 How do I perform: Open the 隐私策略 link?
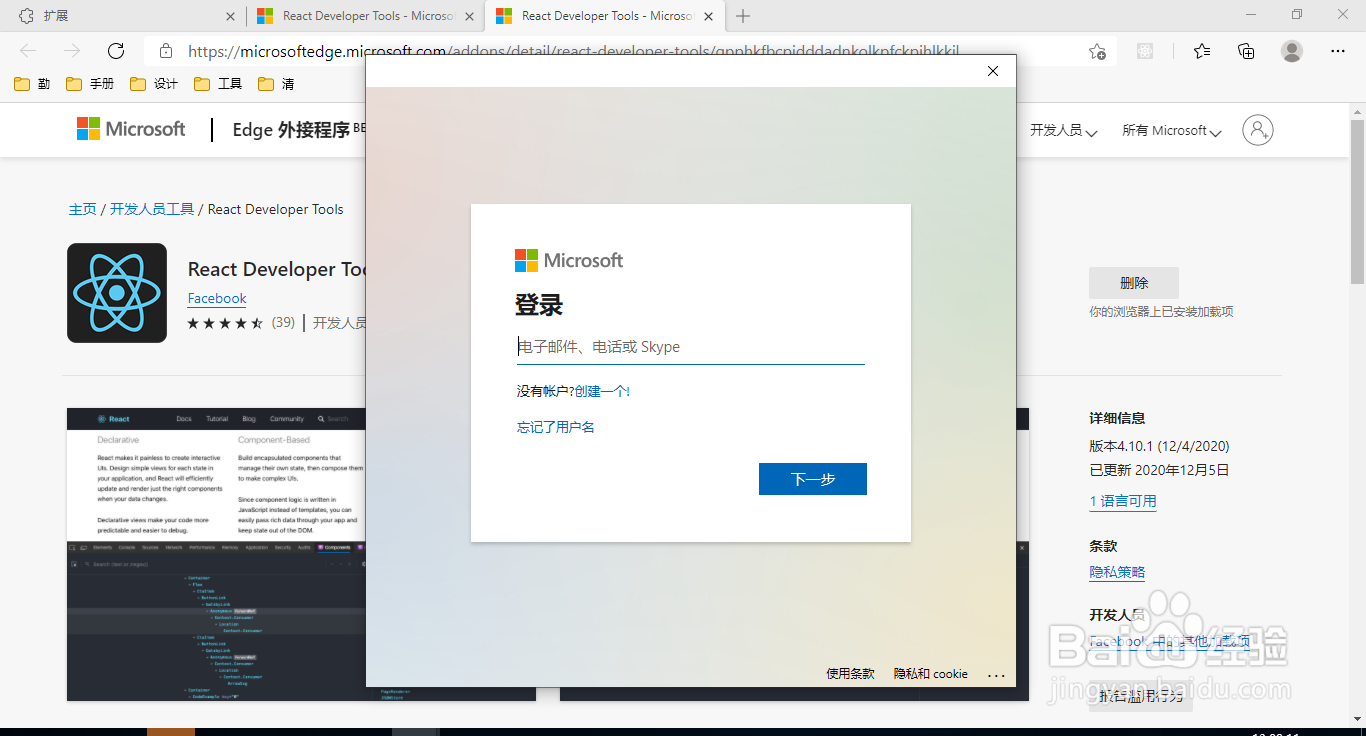[x=1117, y=572]
